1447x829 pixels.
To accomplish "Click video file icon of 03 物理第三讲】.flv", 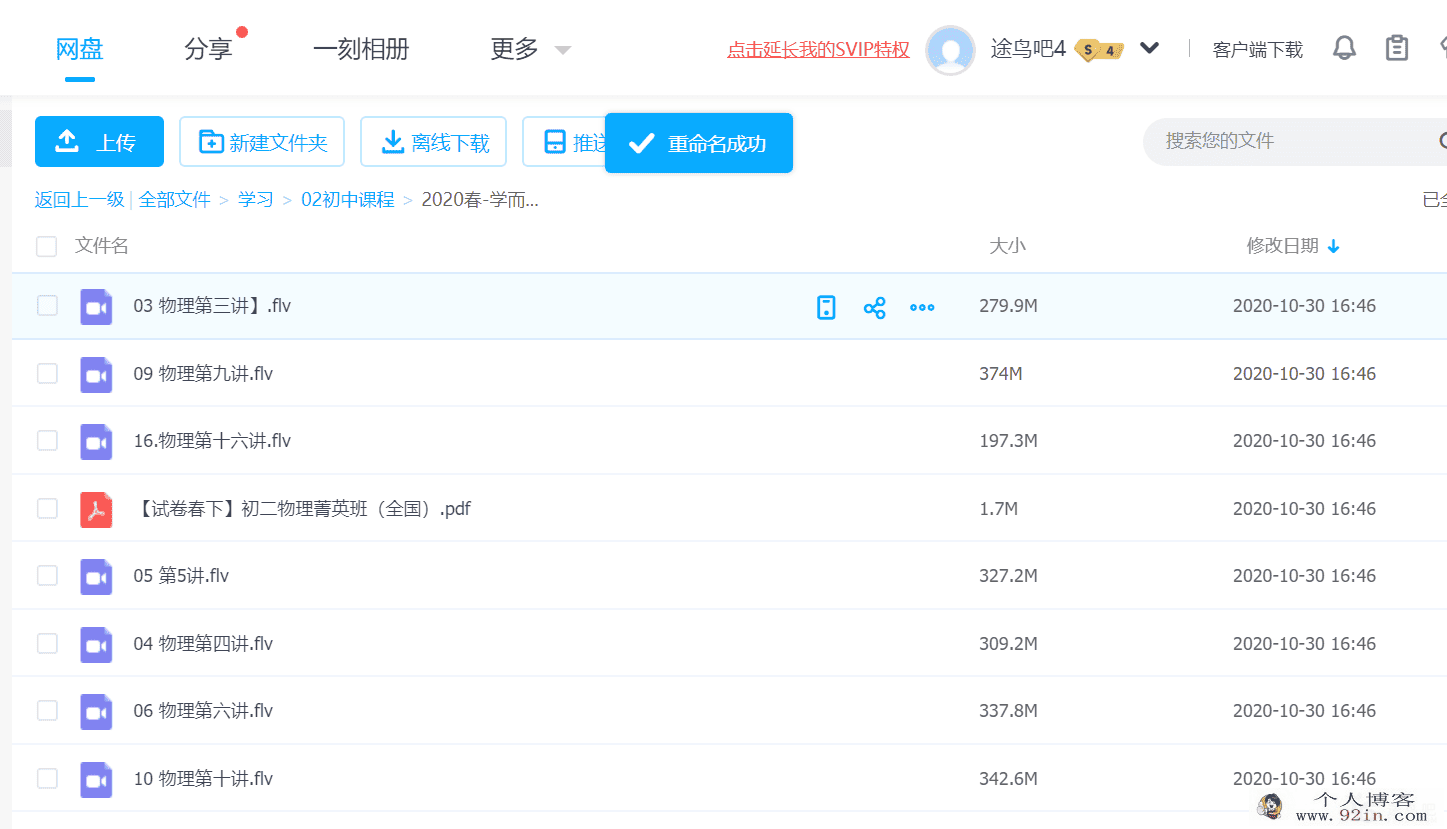I will tap(96, 306).
